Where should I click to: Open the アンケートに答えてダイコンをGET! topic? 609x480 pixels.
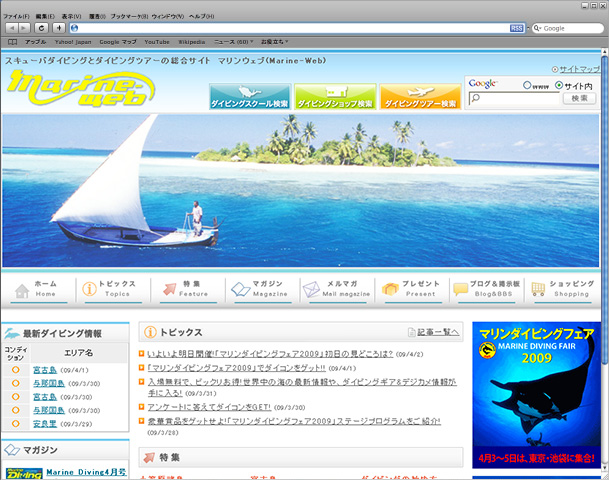tap(209, 407)
